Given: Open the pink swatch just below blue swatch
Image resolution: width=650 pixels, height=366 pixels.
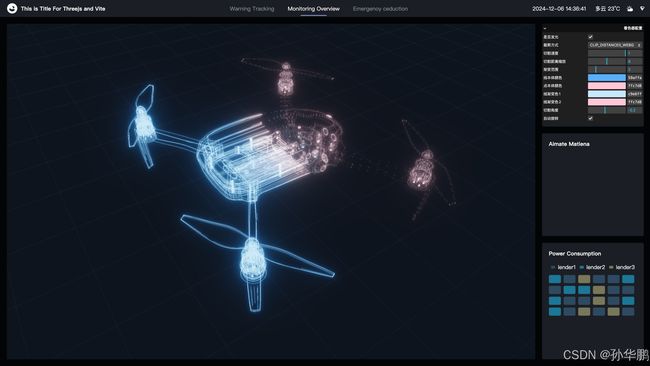Looking at the screenshot, I should tap(607, 85).
